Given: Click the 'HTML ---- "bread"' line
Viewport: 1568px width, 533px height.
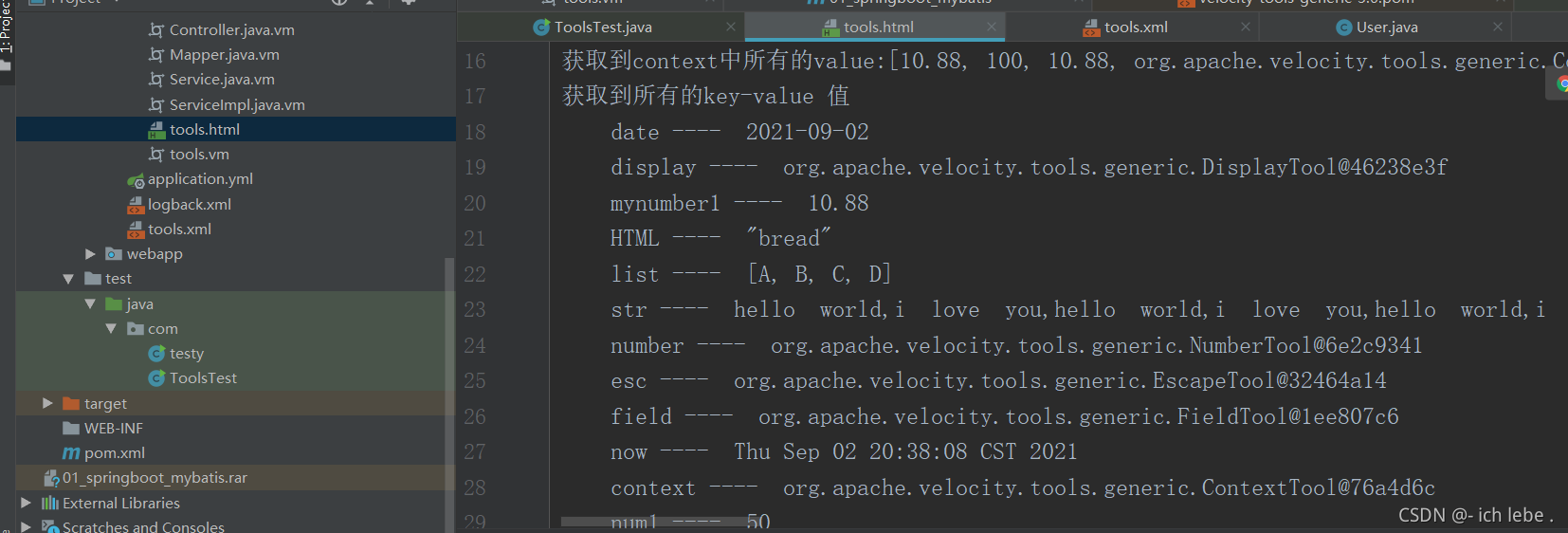Looking at the screenshot, I should click(x=720, y=239).
